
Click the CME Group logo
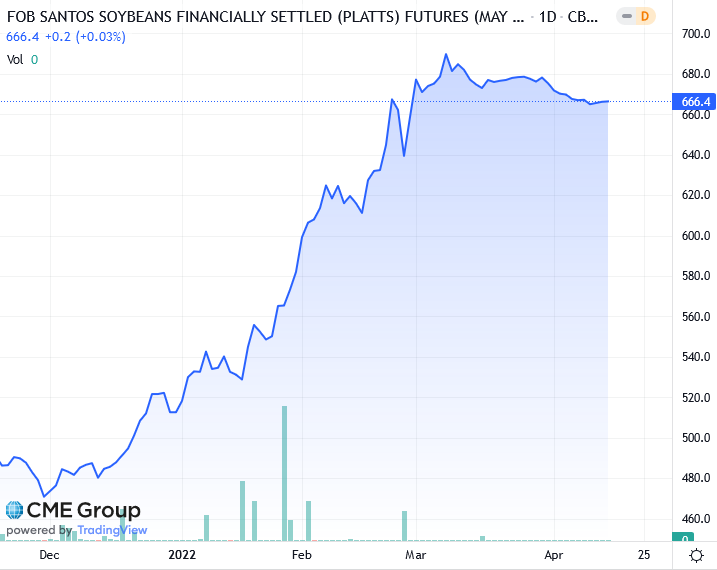pyautogui.click(x=73, y=511)
